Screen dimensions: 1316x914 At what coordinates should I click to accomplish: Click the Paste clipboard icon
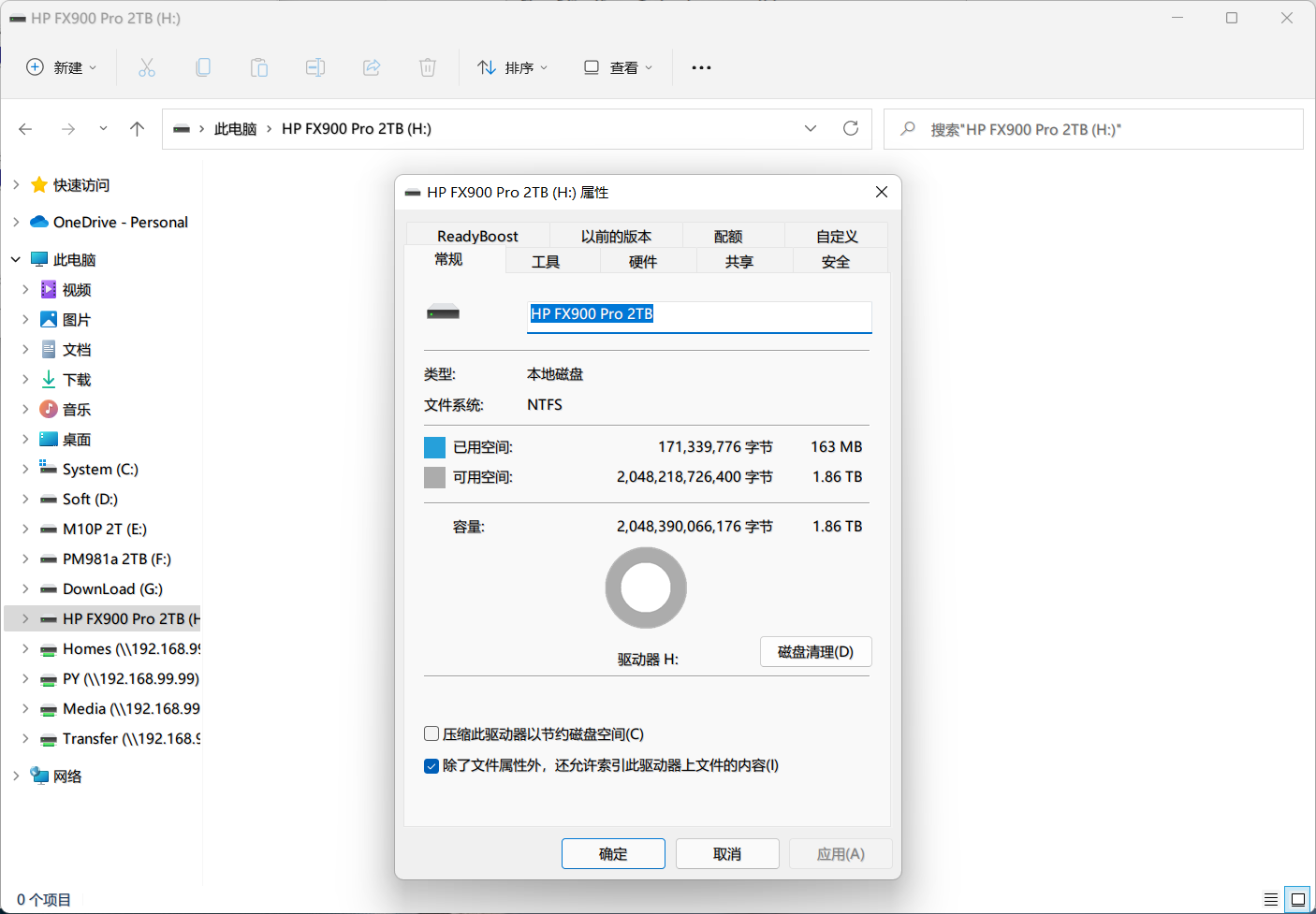(x=259, y=67)
